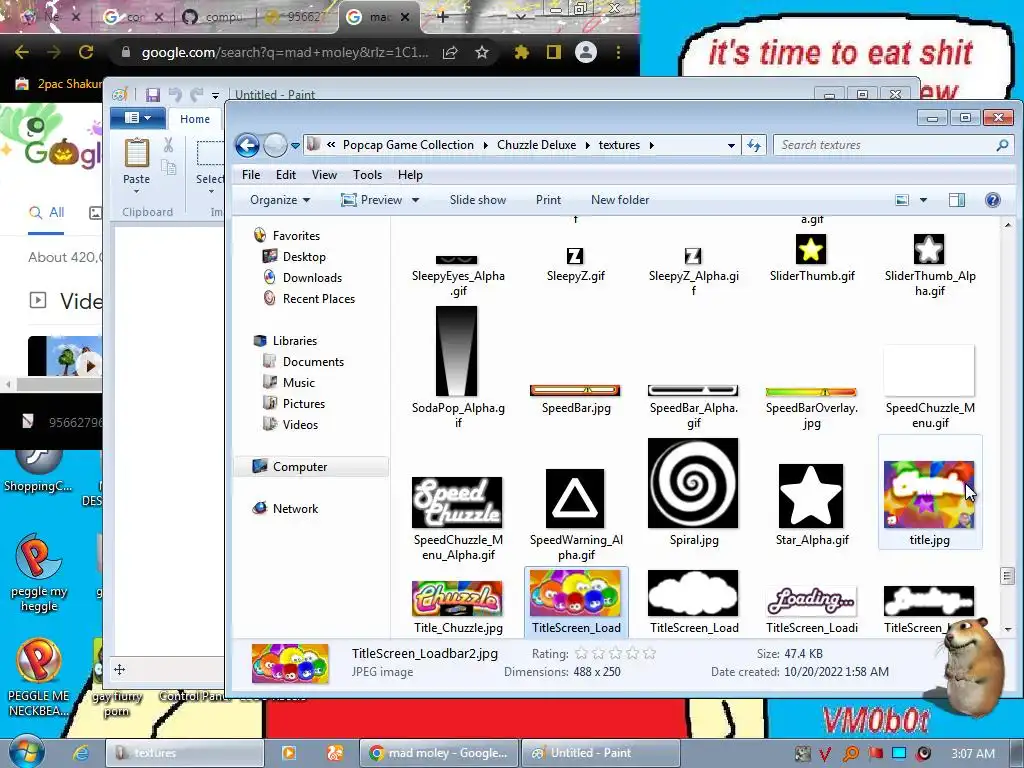The image size is (1024, 768).
Task: Select the Star_Alpha.gif thumbnail
Action: [x=810, y=496]
